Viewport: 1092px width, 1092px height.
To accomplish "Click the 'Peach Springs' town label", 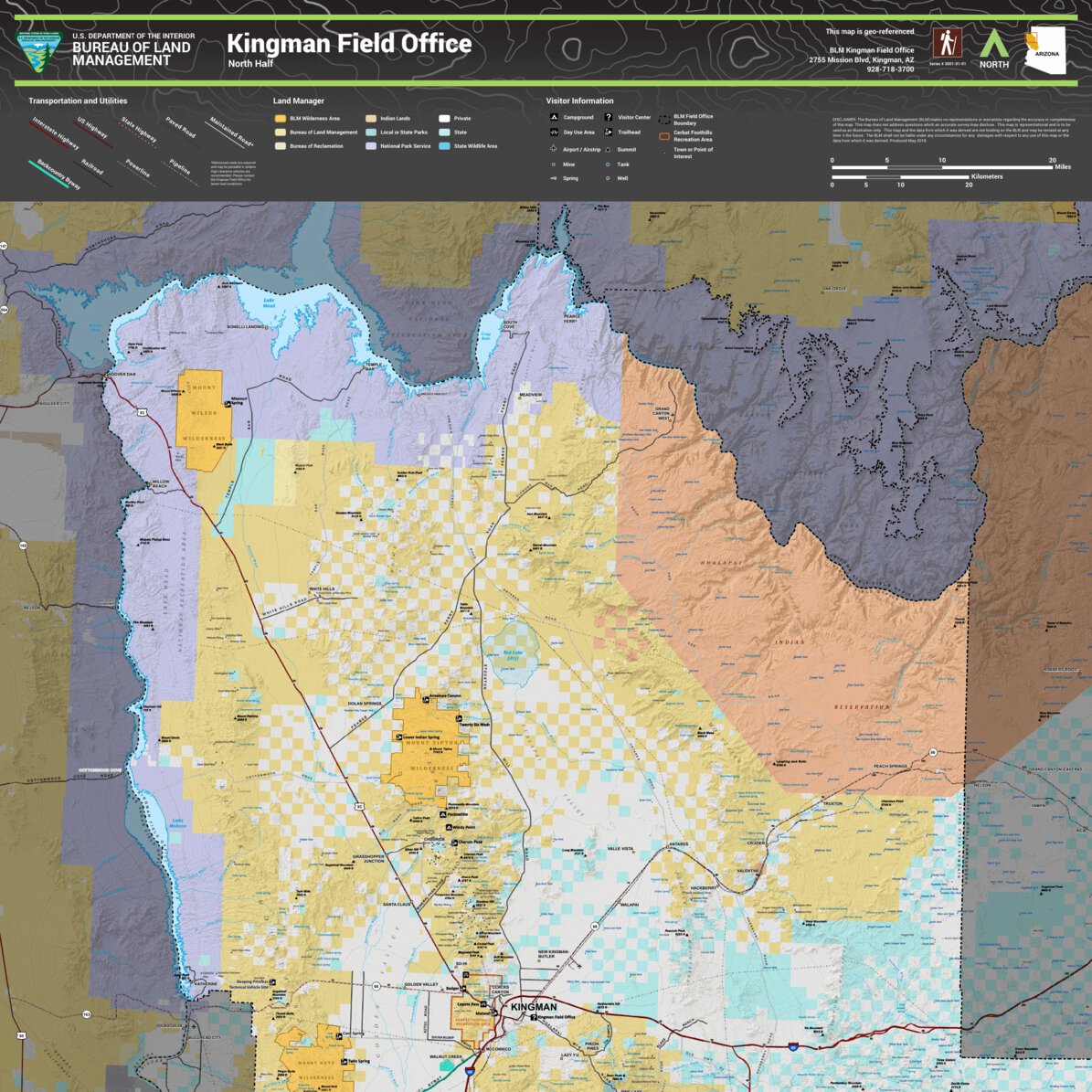I will coord(890,766).
